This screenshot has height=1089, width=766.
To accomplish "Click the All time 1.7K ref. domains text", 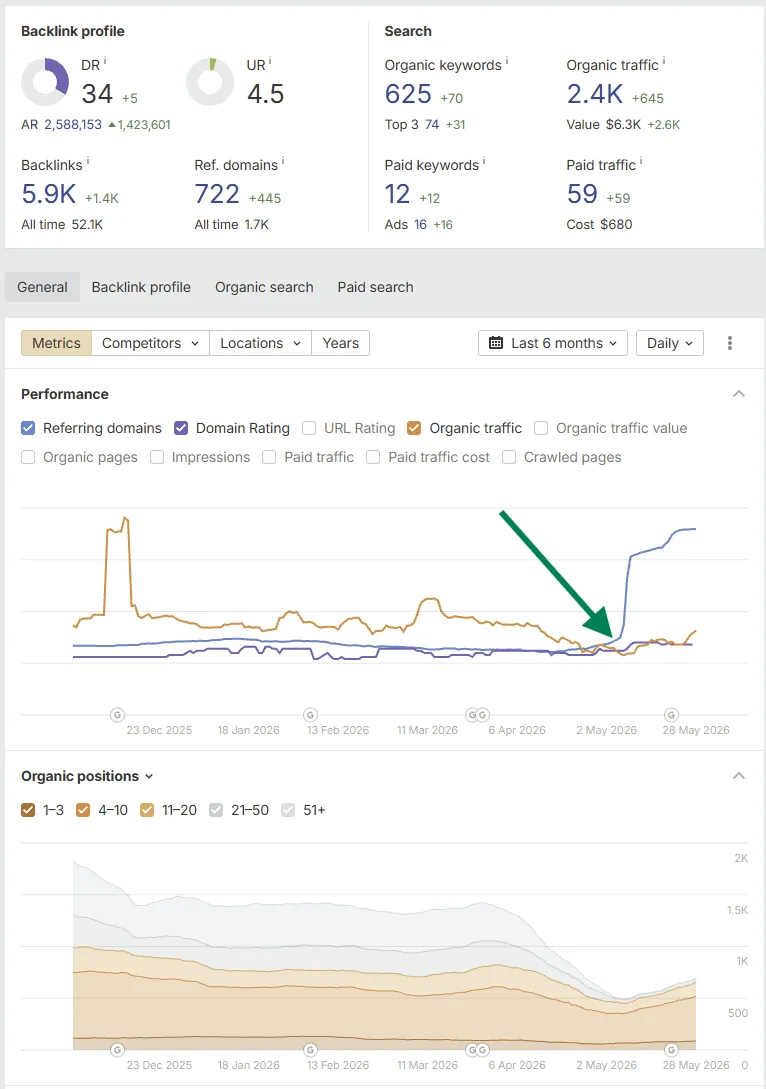I will pyautogui.click(x=232, y=224).
